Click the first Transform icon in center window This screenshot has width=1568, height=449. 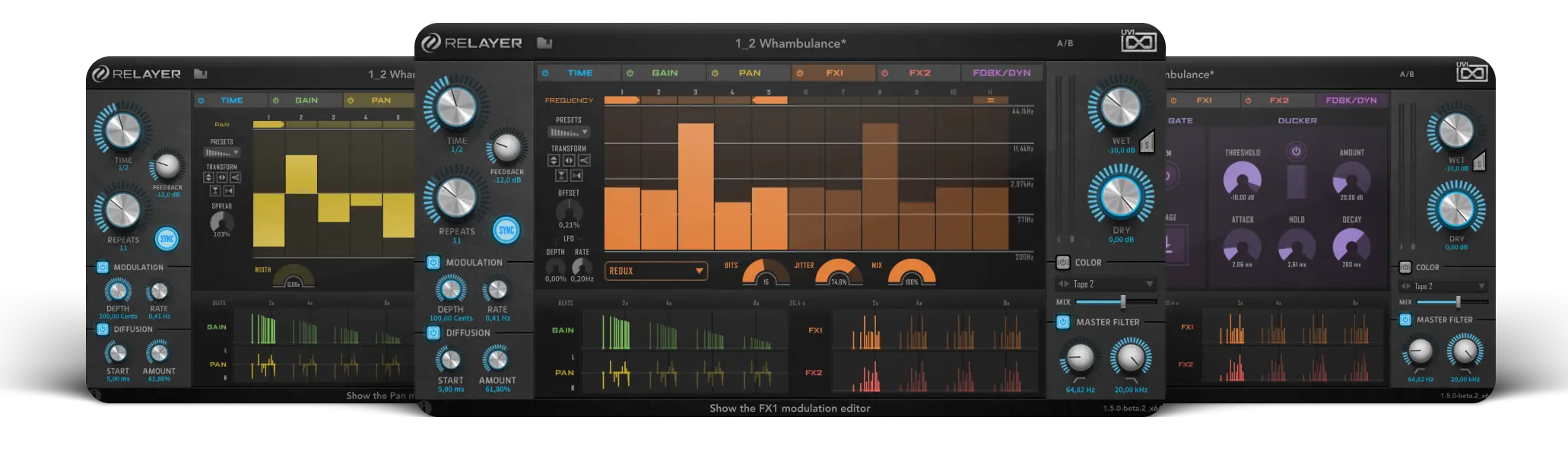point(554,161)
